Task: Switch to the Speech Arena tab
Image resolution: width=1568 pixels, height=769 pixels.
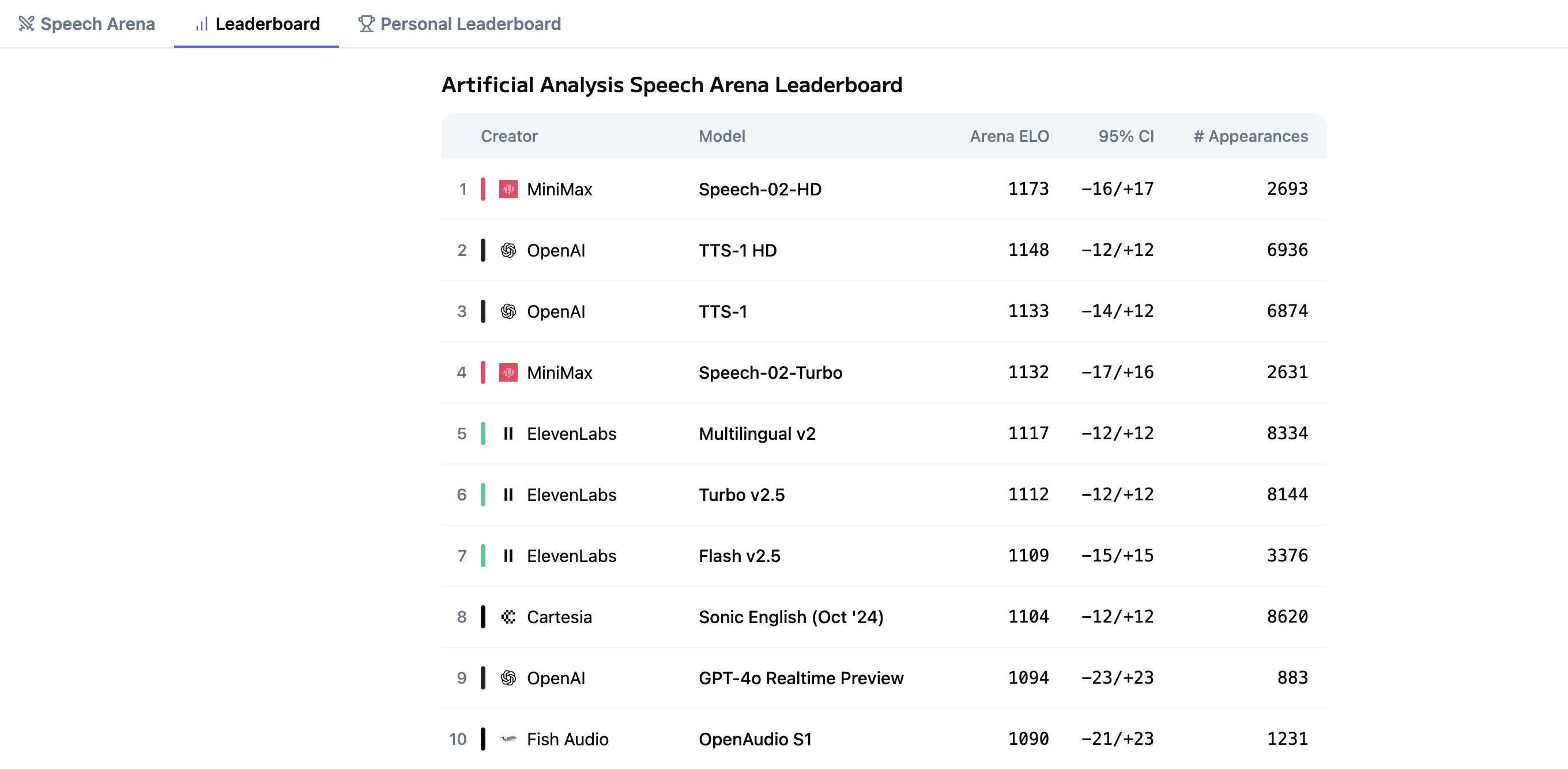Action: point(87,24)
